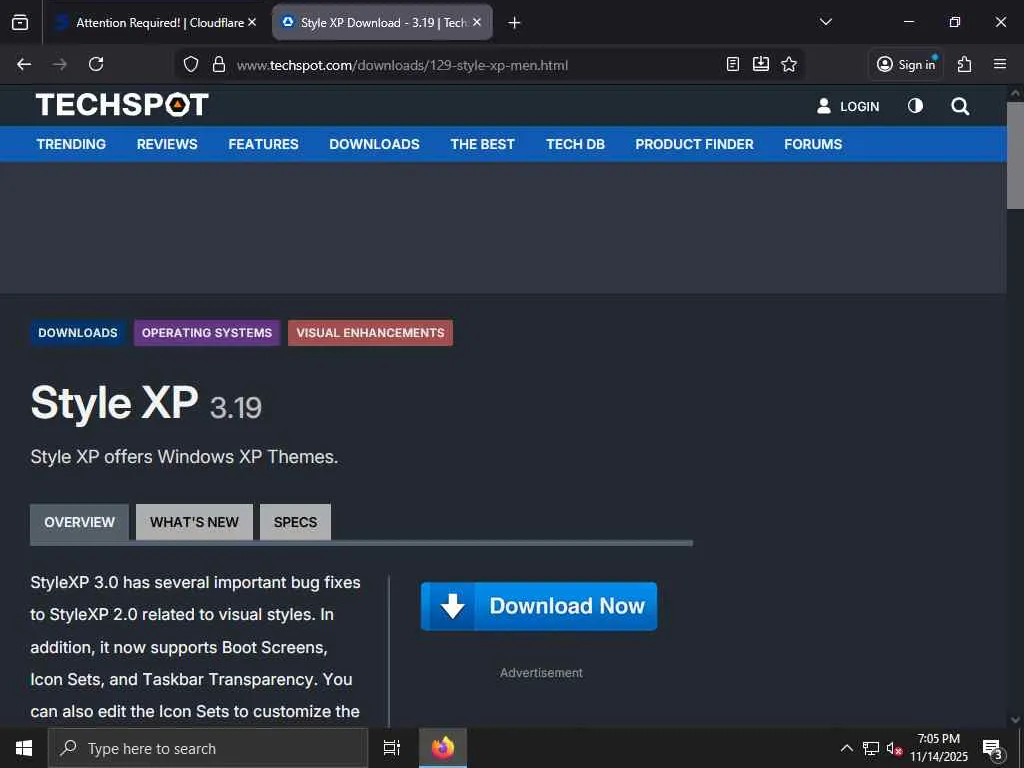1024x768 pixels.
Task: Click 'Style XP offers Windows XP Themes.' text
Action: coord(184,456)
